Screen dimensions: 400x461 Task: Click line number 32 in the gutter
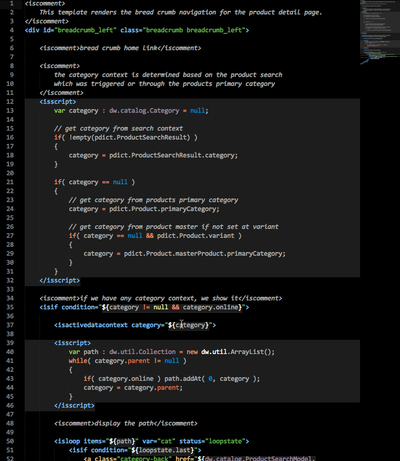pyautogui.click(x=10, y=280)
